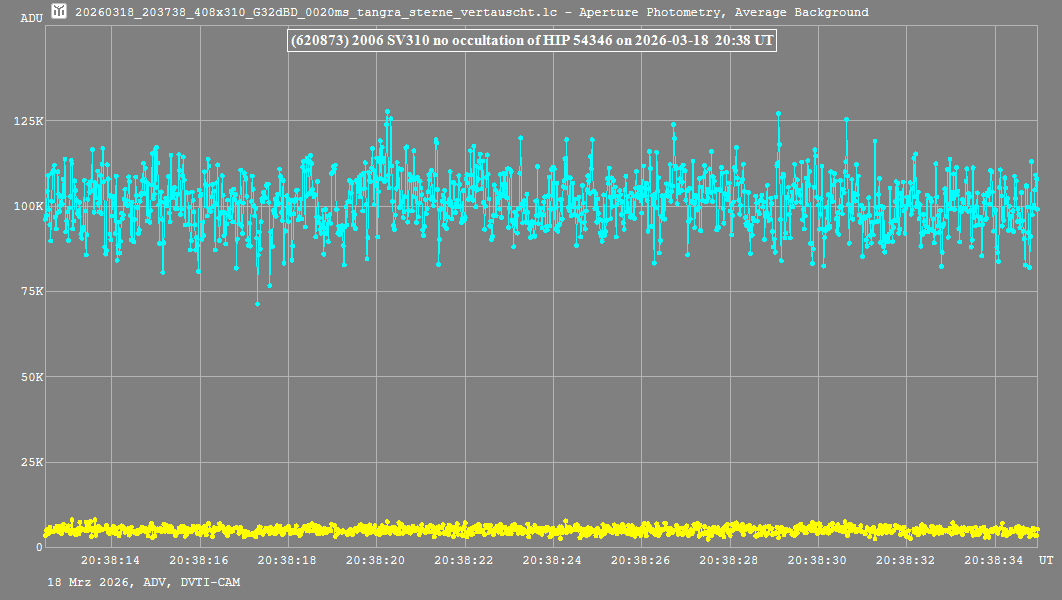Select the 20:38:14 time tick label
This screenshot has height=600, width=1062.
(110, 561)
